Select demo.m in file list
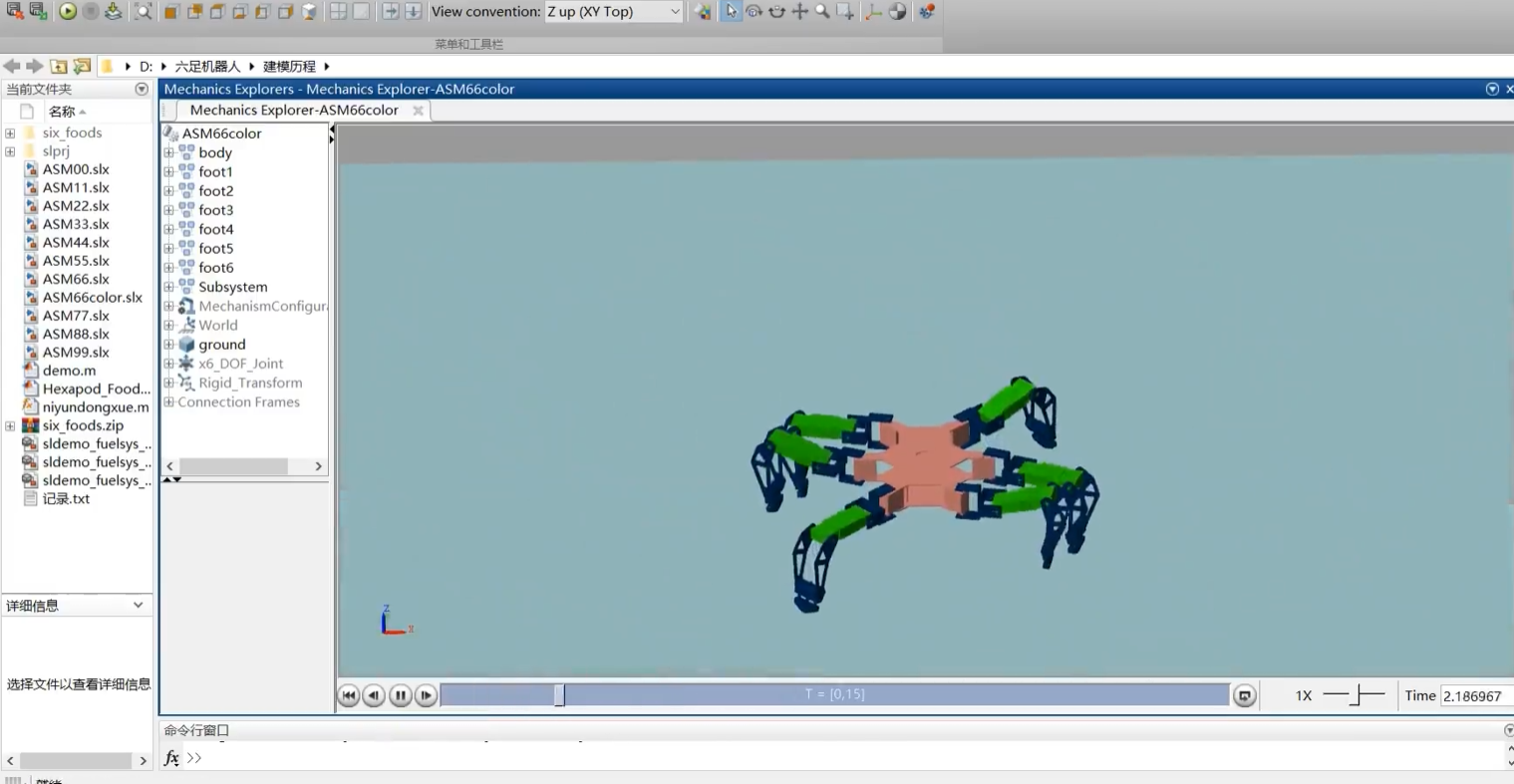 (69, 371)
